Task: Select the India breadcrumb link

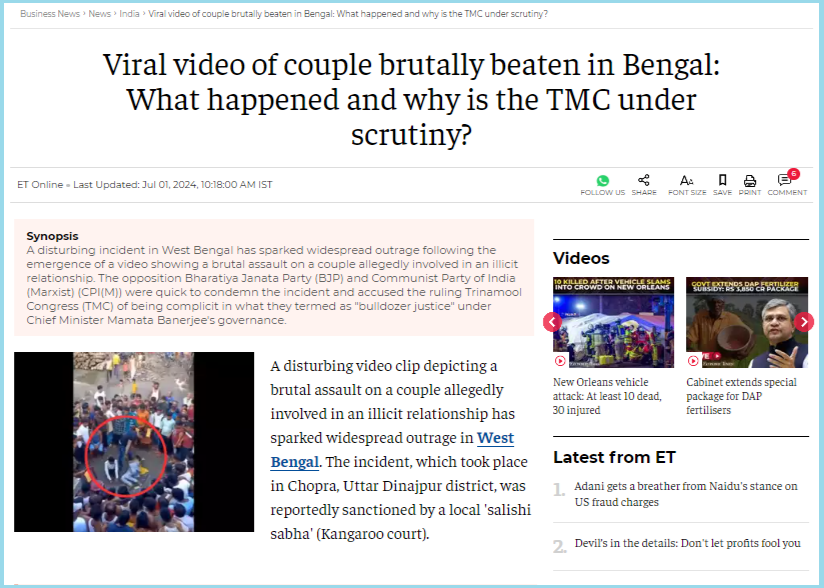Action: click(129, 14)
